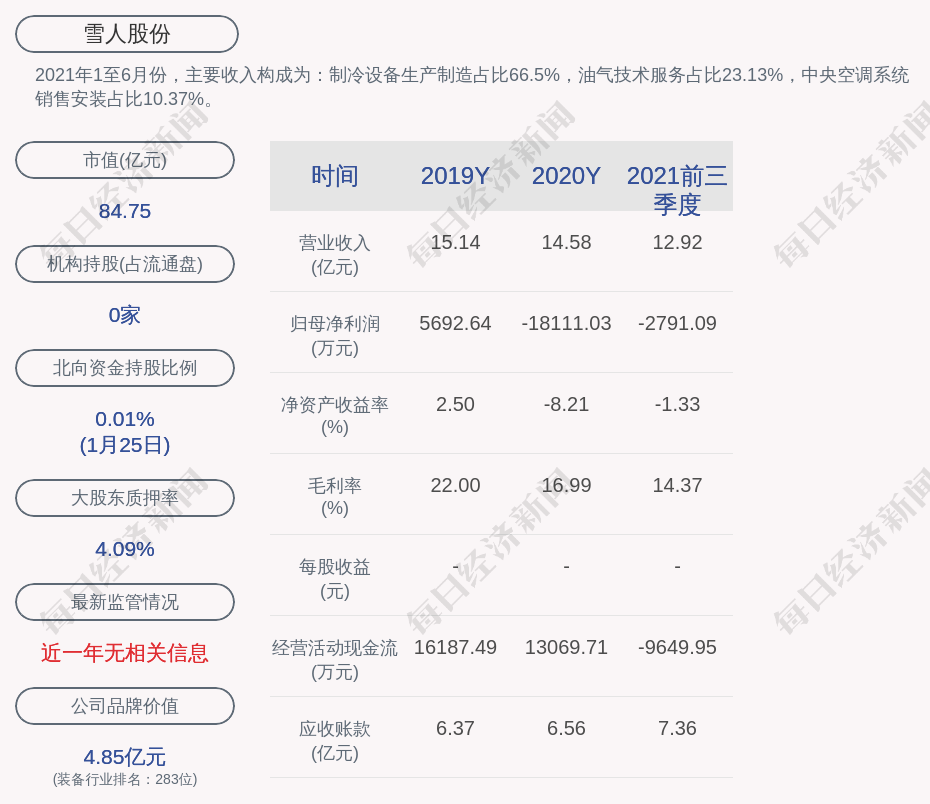Viewport: 930px width, 804px height.
Task: Select the 0家 institutional holding value
Action: pos(125,315)
